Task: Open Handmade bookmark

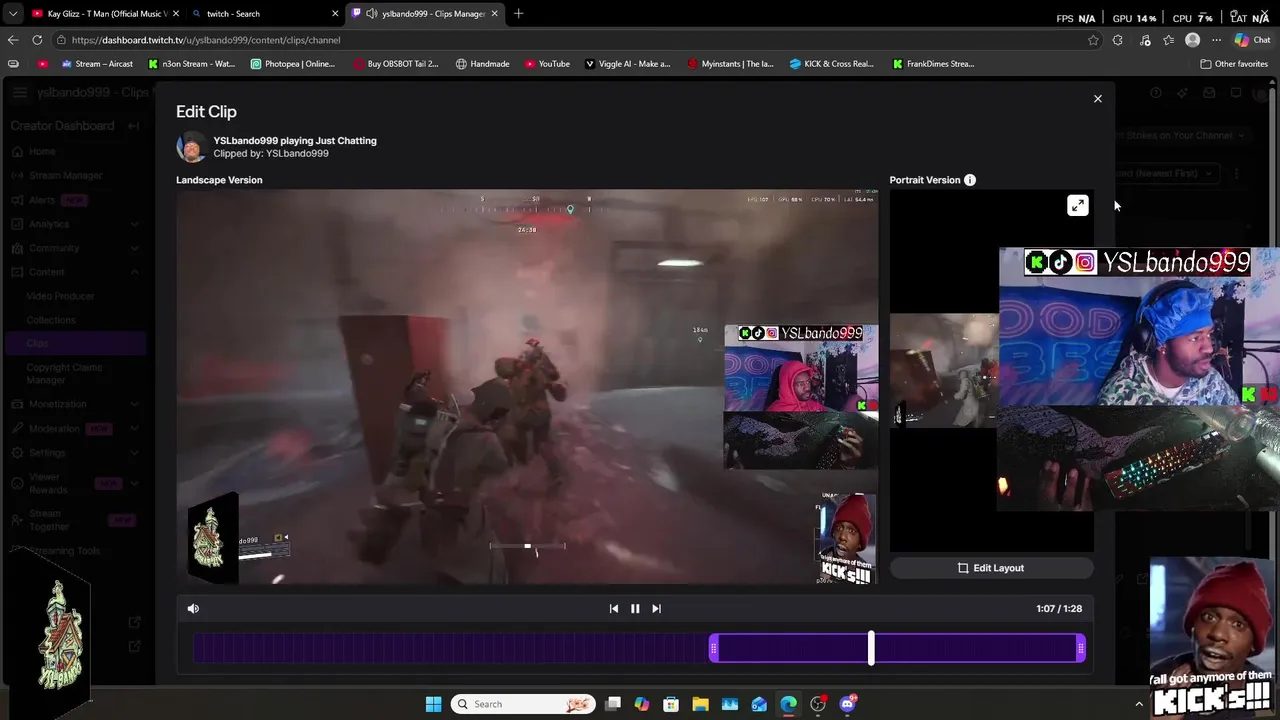Action: (482, 64)
